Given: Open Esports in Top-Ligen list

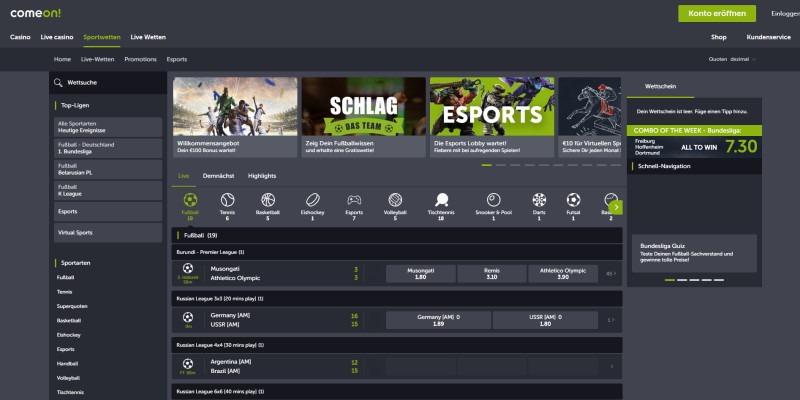Looking at the screenshot, I should tap(108, 211).
